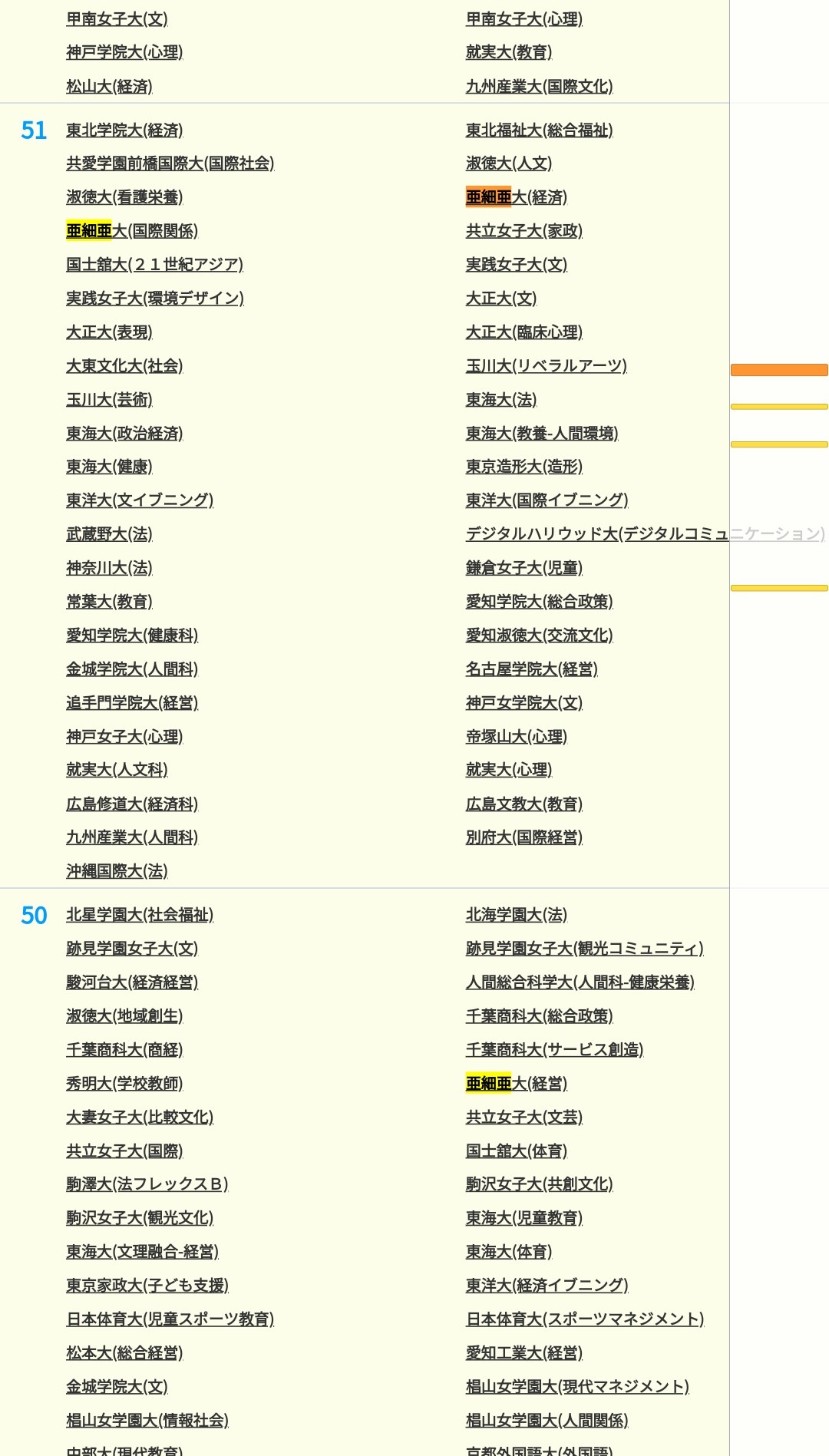Open 跡見学園女子大(観光コミュニティ) link

pos(584,949)
